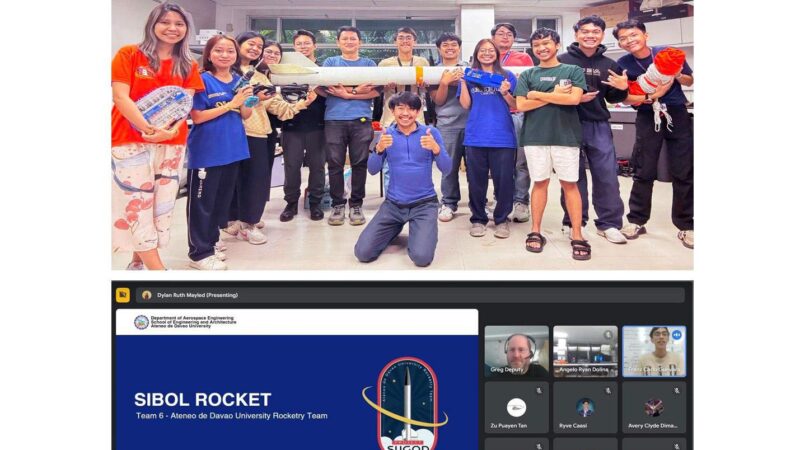The width and height of the screenshot is (800, 450).
Task: Click the group photo with the rocket
Action: 403,135
